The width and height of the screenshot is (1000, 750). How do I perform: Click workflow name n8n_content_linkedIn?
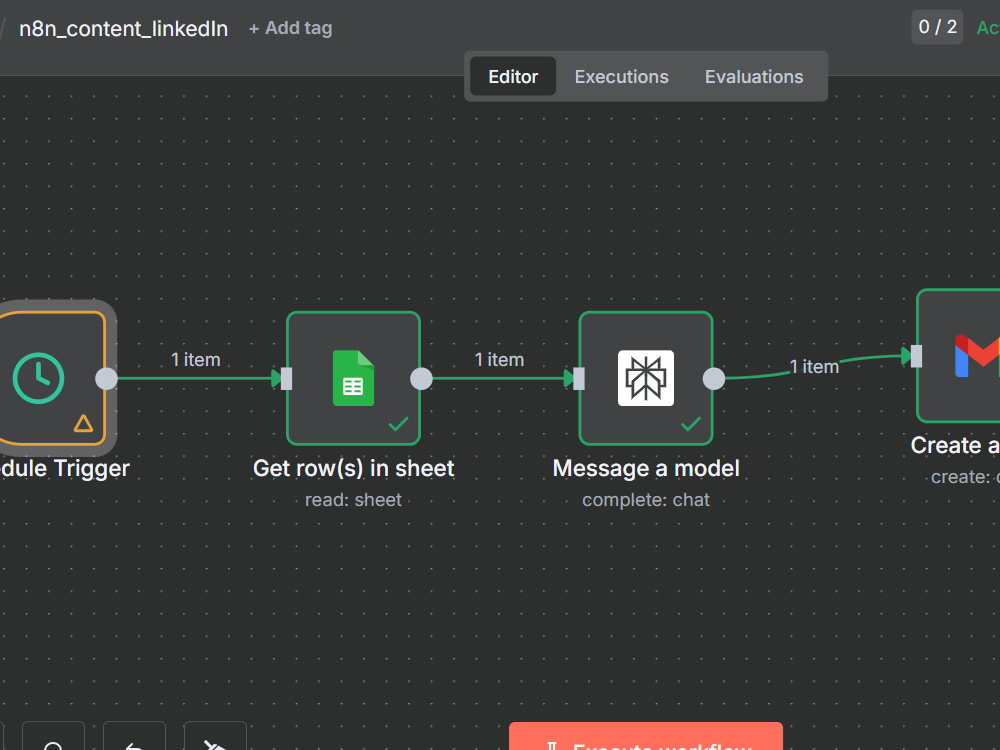123,29
